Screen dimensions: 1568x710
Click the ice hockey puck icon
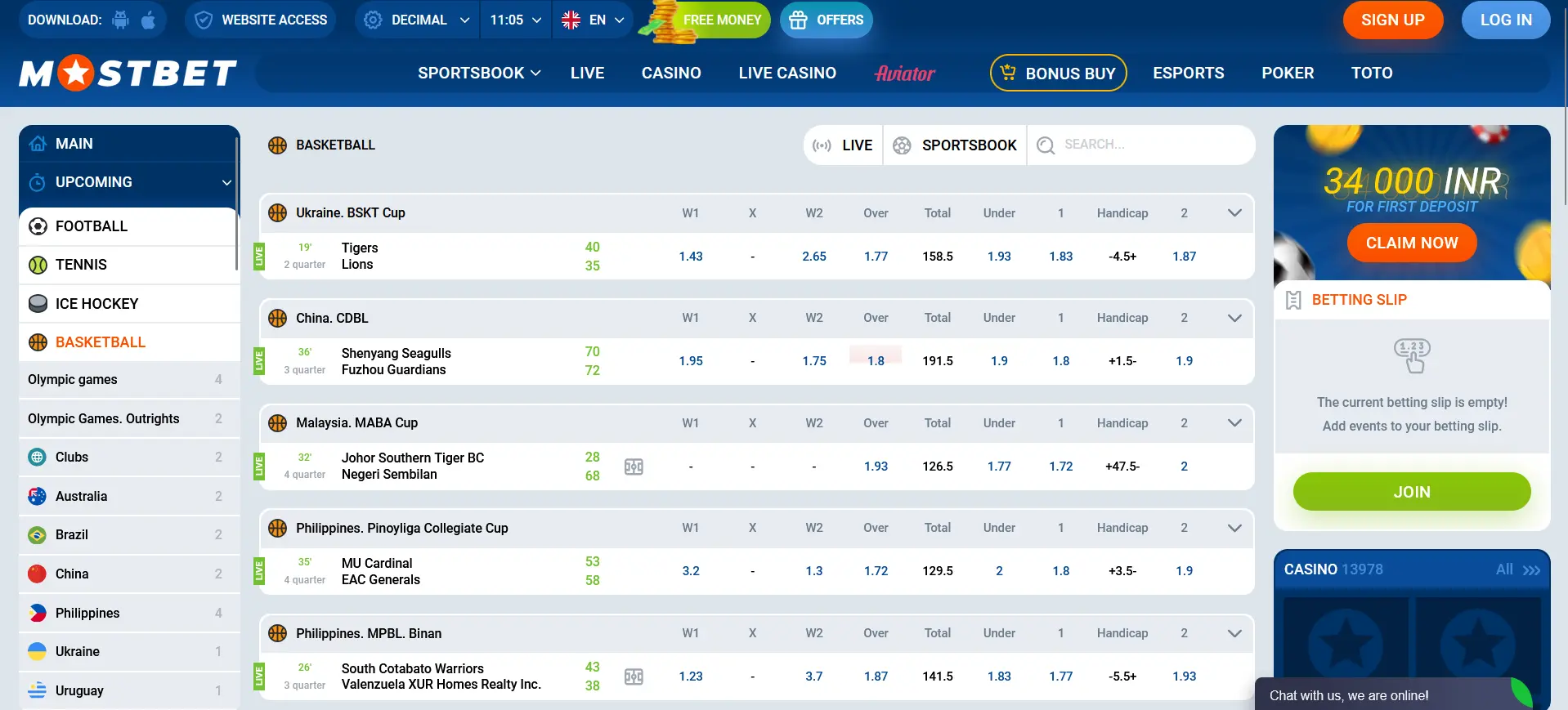pos(38,304)
